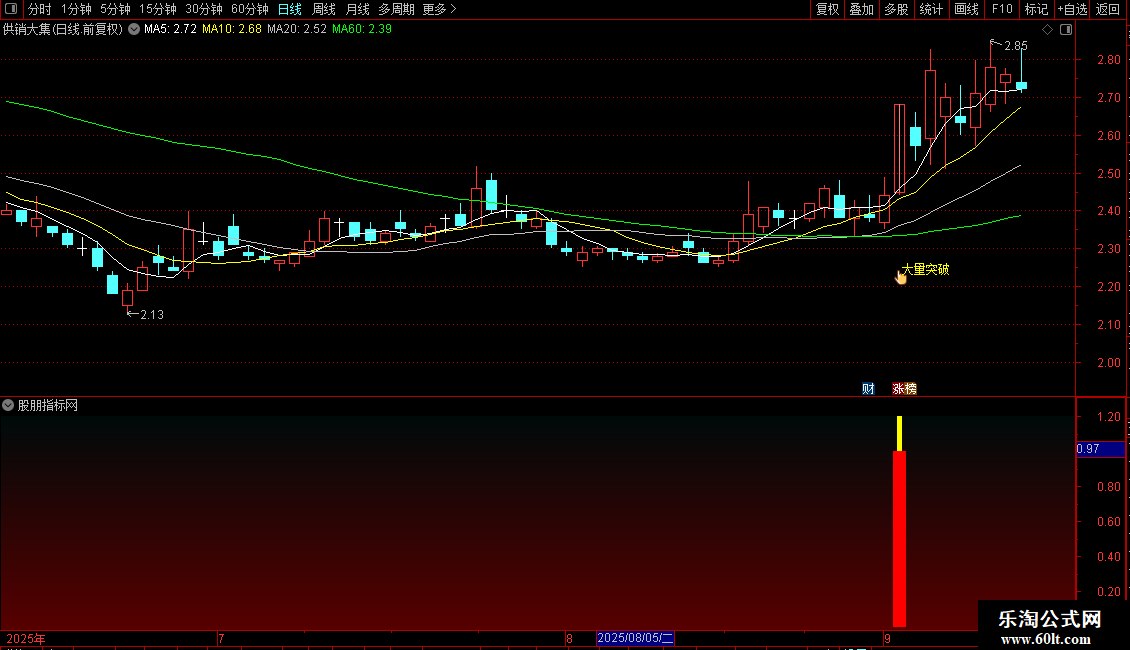Screen dimensions: 1130x650
Task: Select the 周线 weekly chart tab
Action: pyautogui.click(x=324, y=9)
